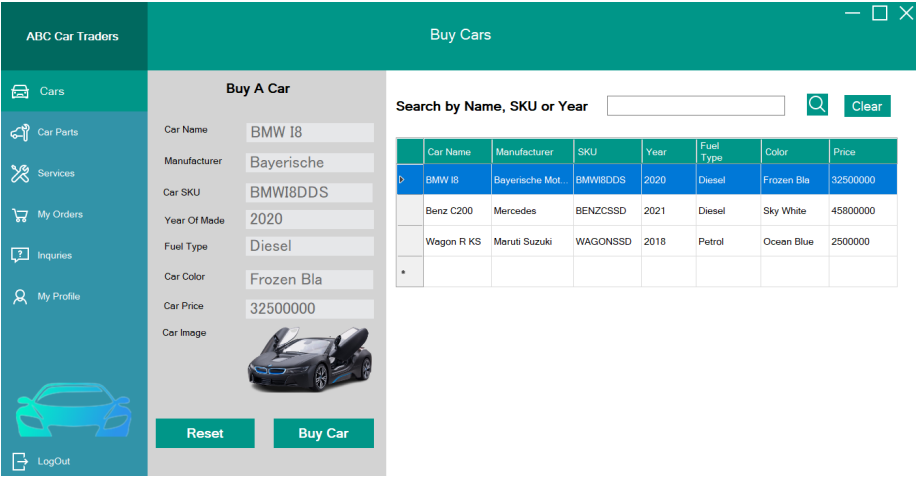The width and height of the screenshot is (916, 478).
Task: Click the BENZCSSD SKU cell
Action: pos(608,210)
